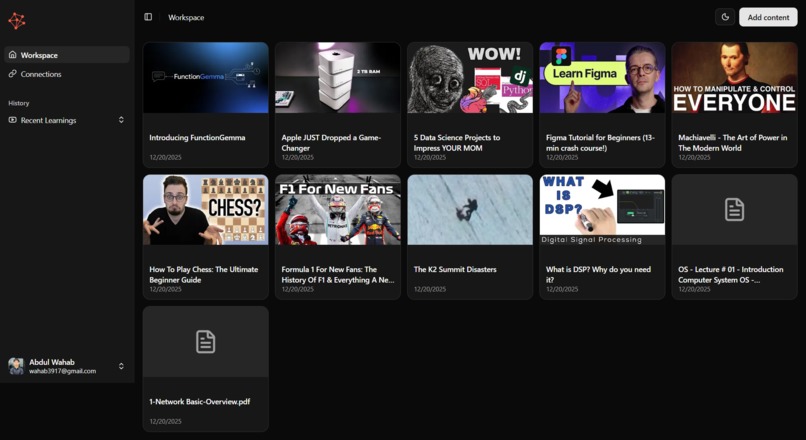The height and width of the screenshot is (440, 806).
Task: Click the title "What is DSP? Why do you need it?"
Action: pos(598,274)
